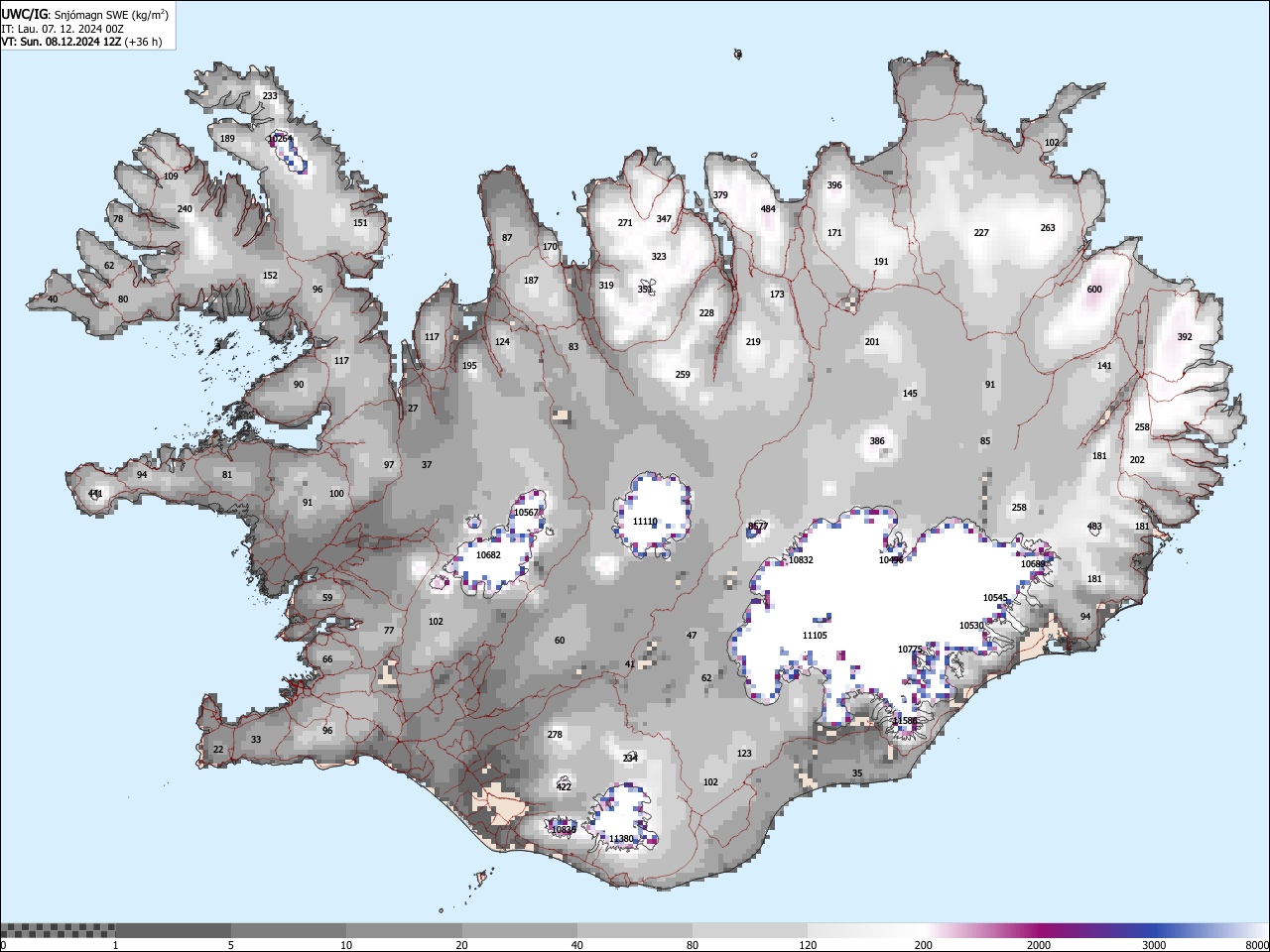Image resolution: width=1270 pixels, height=952 pixels.
Task: Click the map value '123' in the south
Action: pyautogui.click(x=744, y=754)
